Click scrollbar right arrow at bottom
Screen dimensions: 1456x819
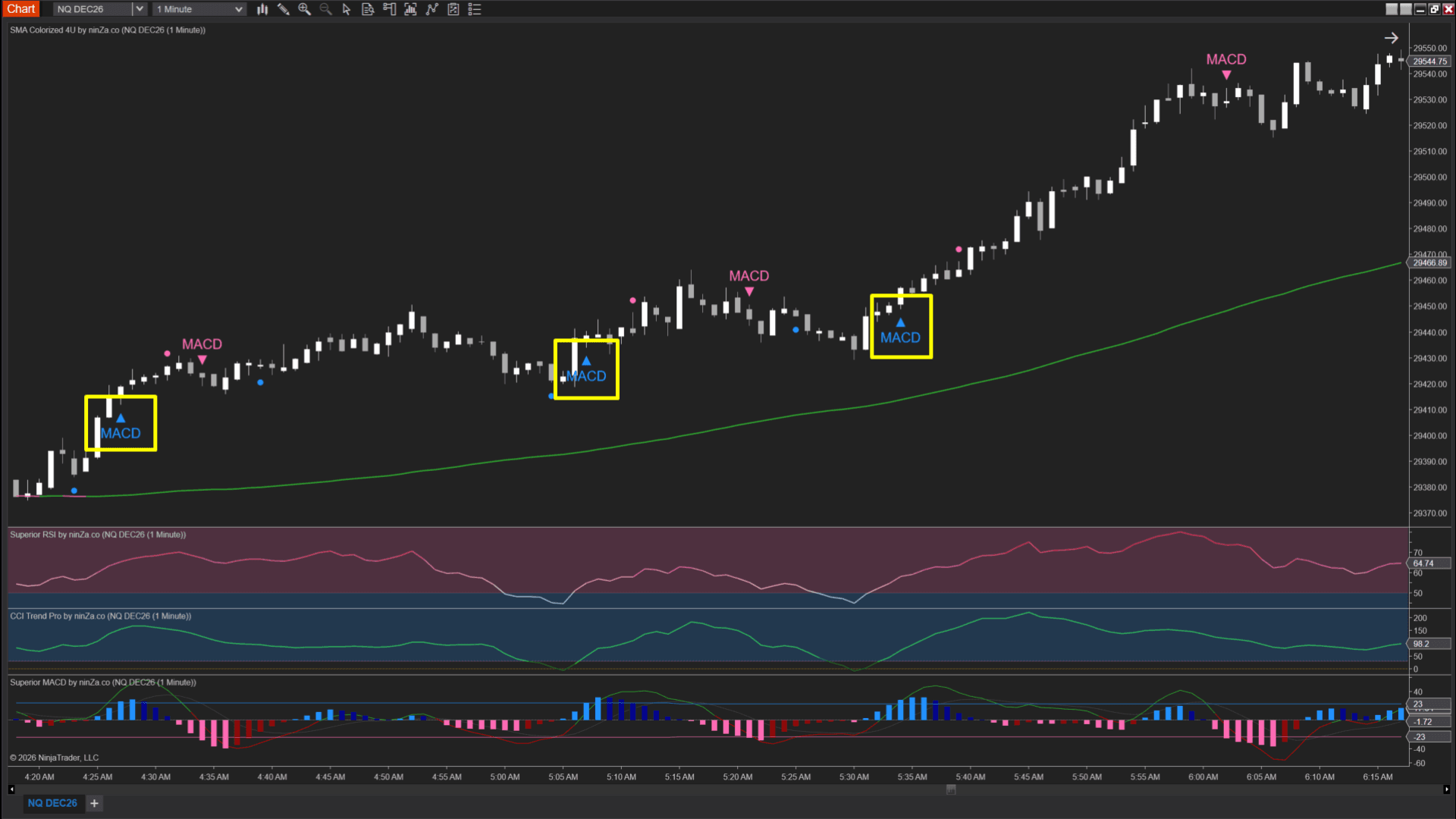(x=1446, y=789)
